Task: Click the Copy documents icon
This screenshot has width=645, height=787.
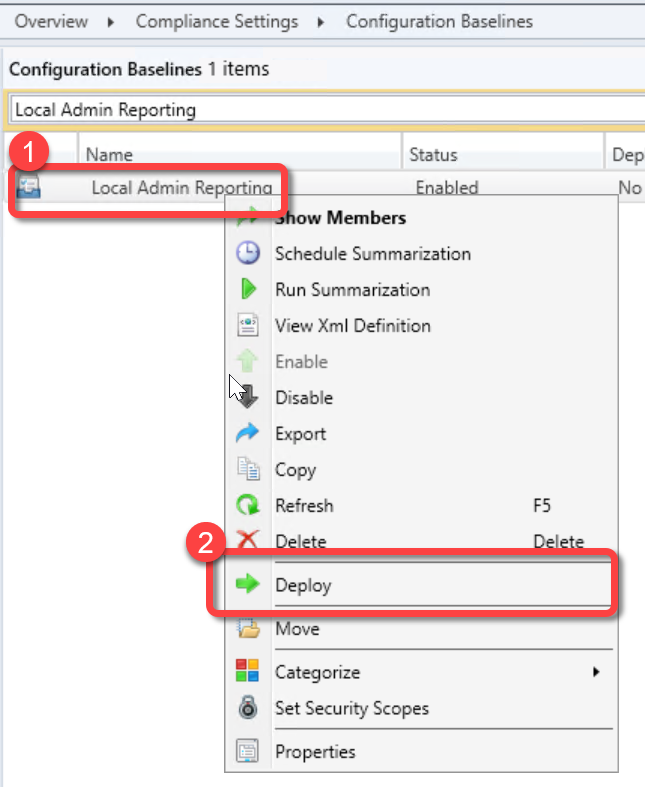Action: [x=247, y=470]
